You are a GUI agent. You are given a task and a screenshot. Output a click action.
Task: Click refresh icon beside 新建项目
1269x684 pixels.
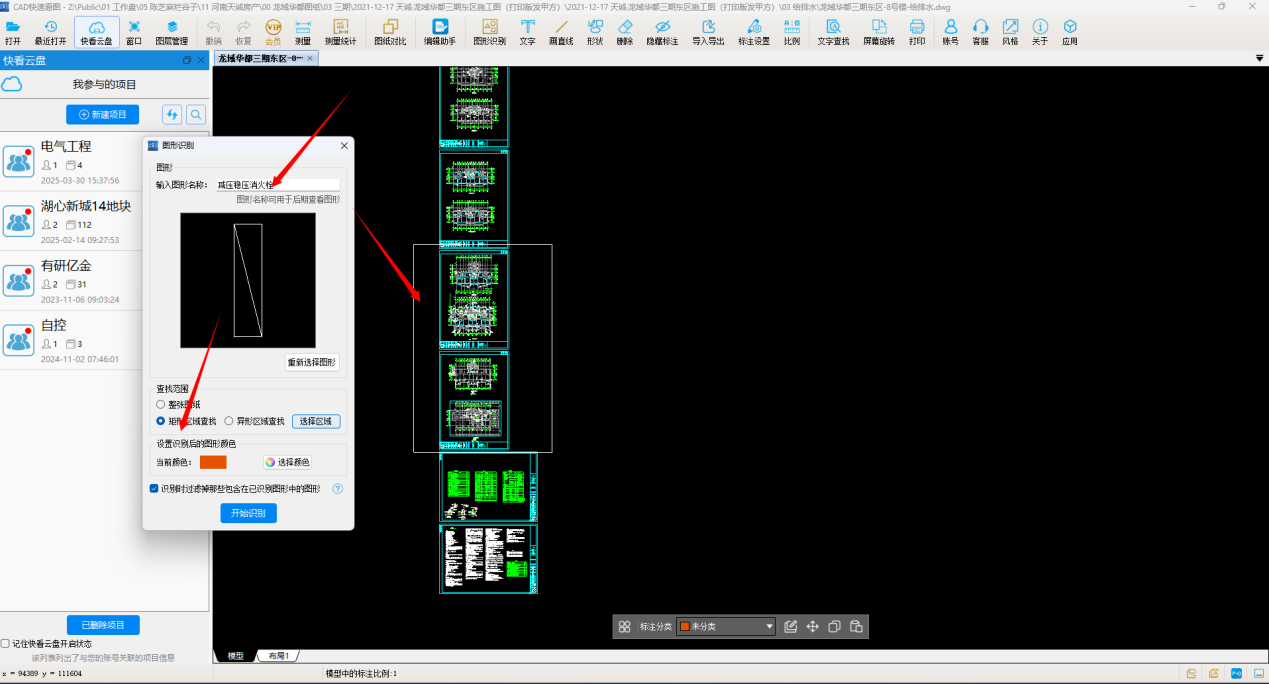pos(172,114)
